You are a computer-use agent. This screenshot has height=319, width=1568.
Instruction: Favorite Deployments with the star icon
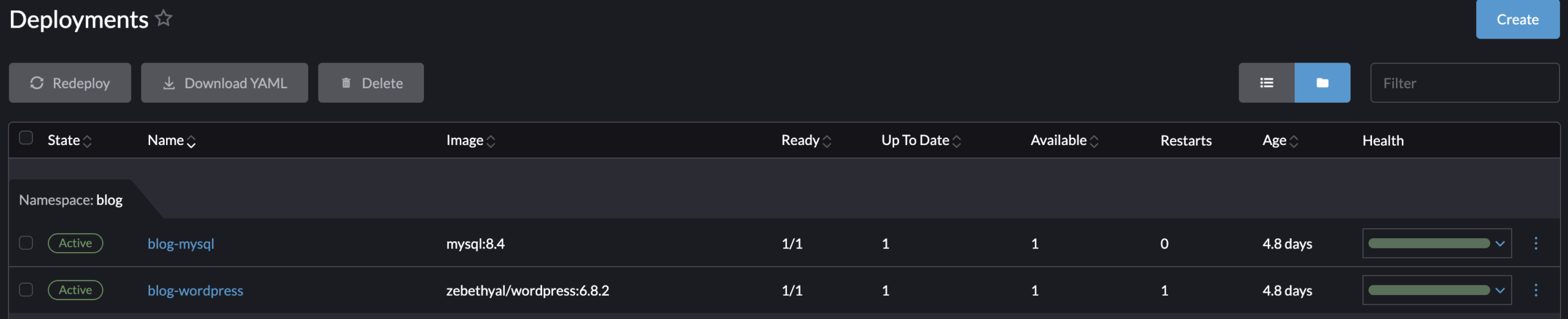click(164, 18)
